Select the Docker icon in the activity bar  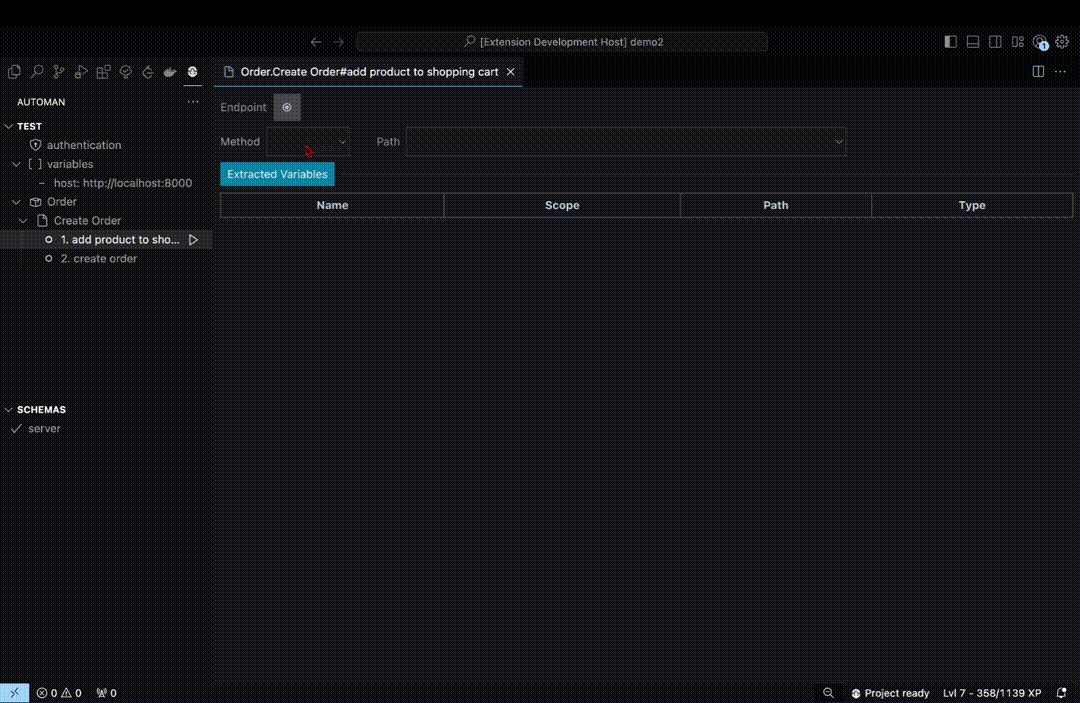[170, 71]
